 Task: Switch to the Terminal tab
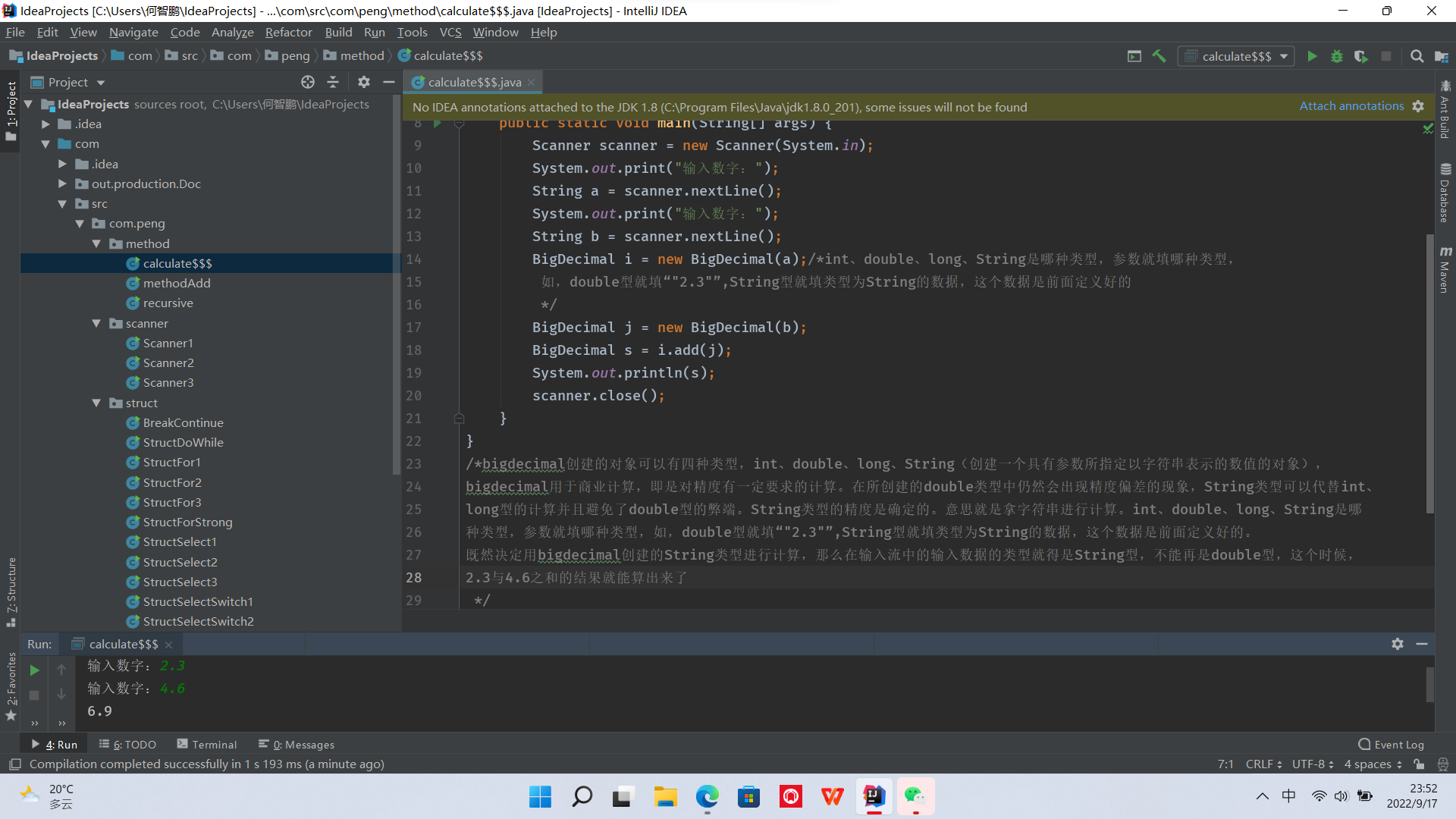click(x=206, y=745)
